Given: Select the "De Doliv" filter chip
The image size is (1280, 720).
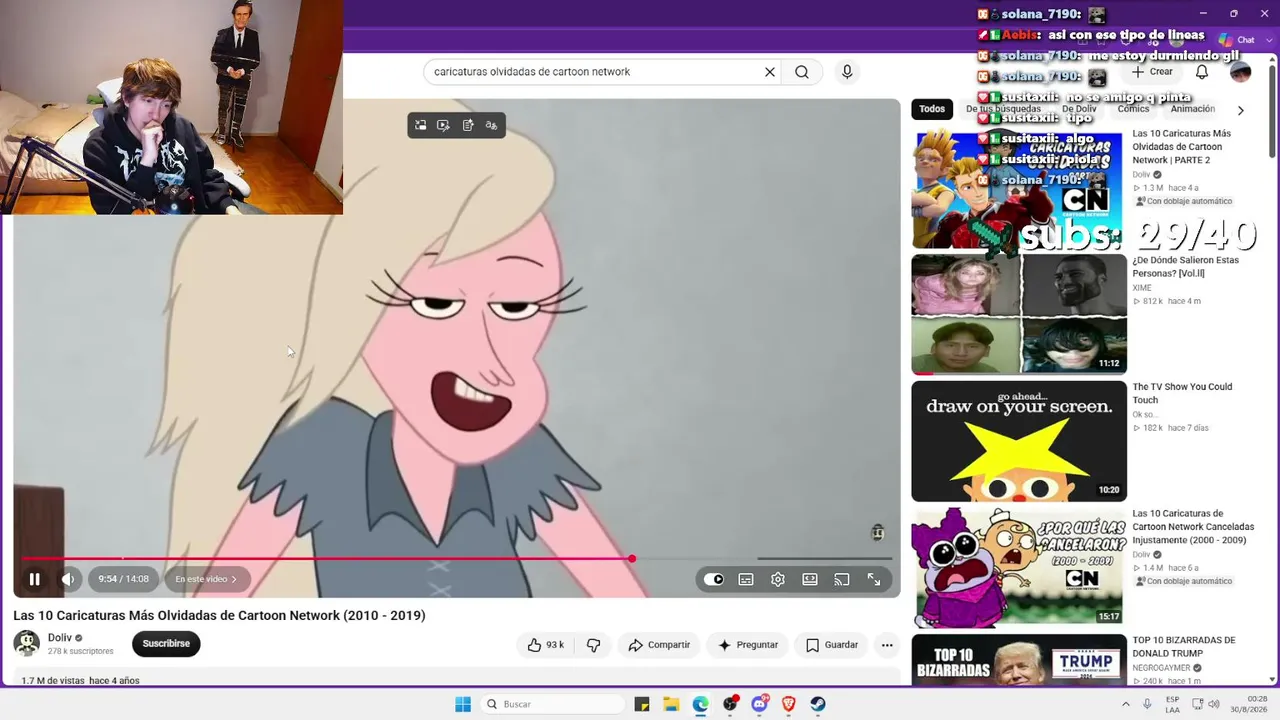Looking at the screenshot, I should (1079, 109).
